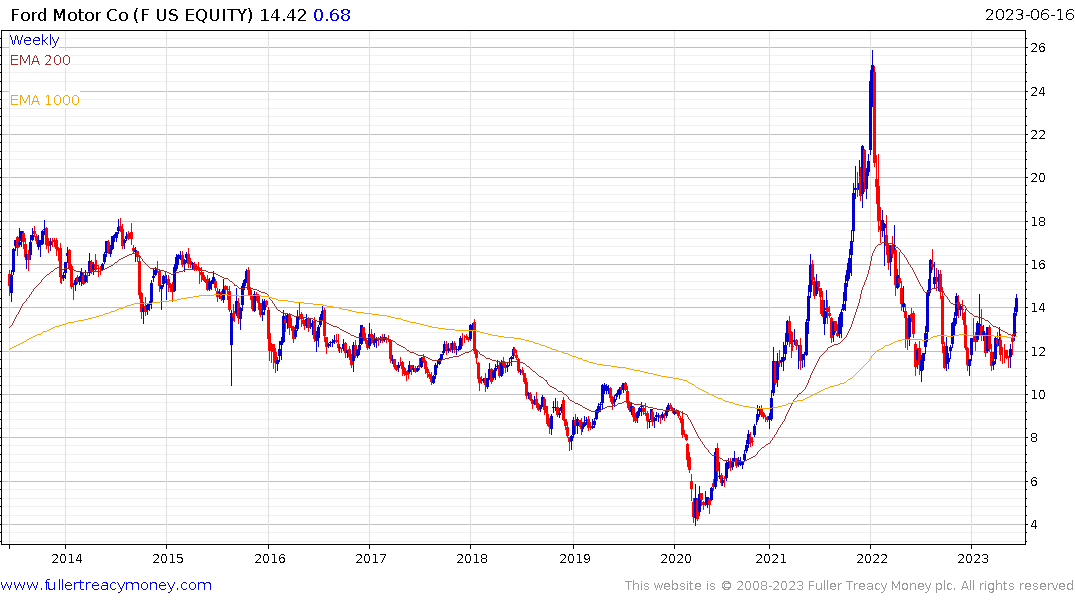The width and height of the screenshot is (1075, 600).
Task: Select the EMA 200 legend label
Action: click(40, 60)
